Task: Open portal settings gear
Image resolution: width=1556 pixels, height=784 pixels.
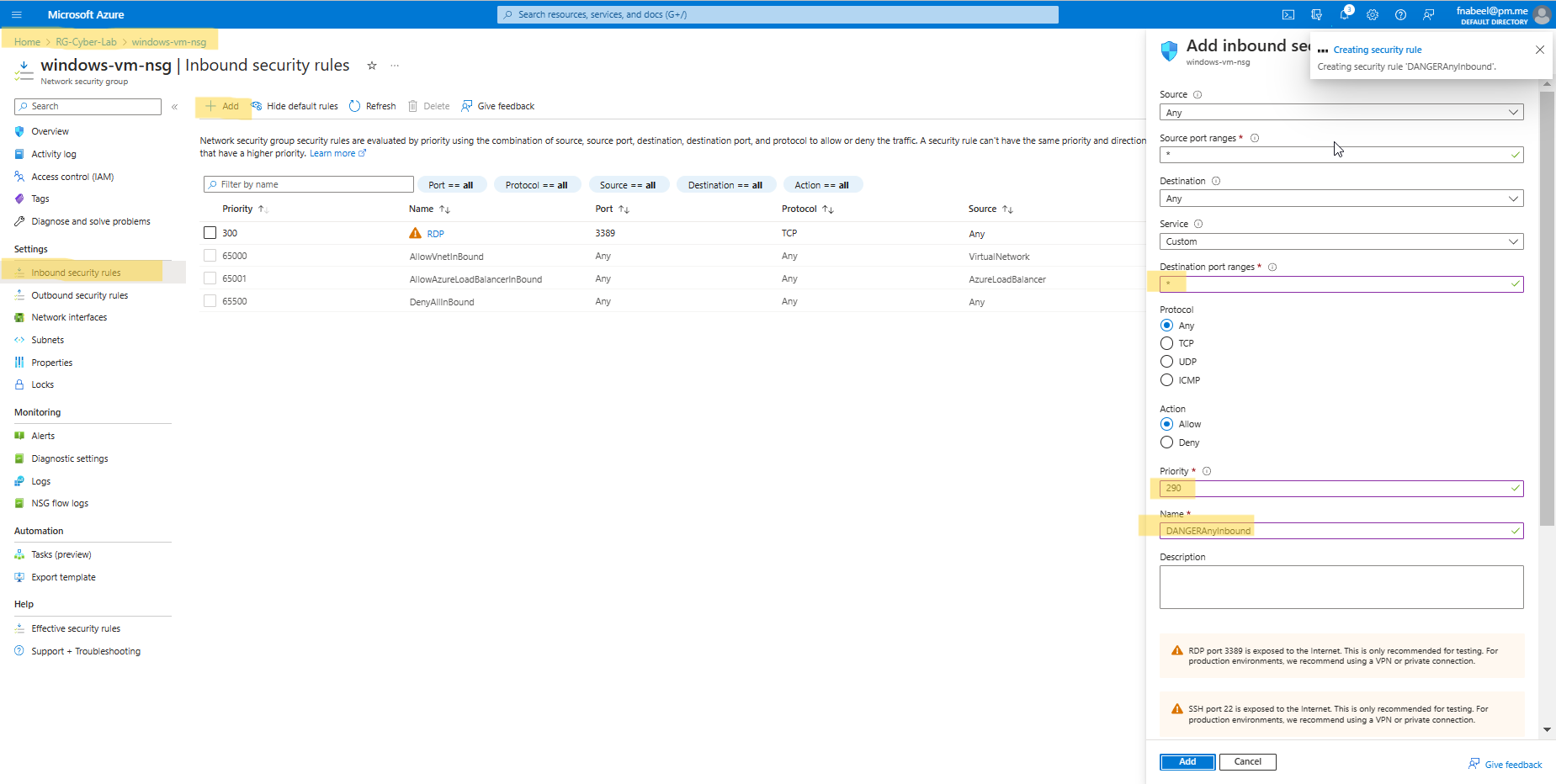Action: 1372,14
